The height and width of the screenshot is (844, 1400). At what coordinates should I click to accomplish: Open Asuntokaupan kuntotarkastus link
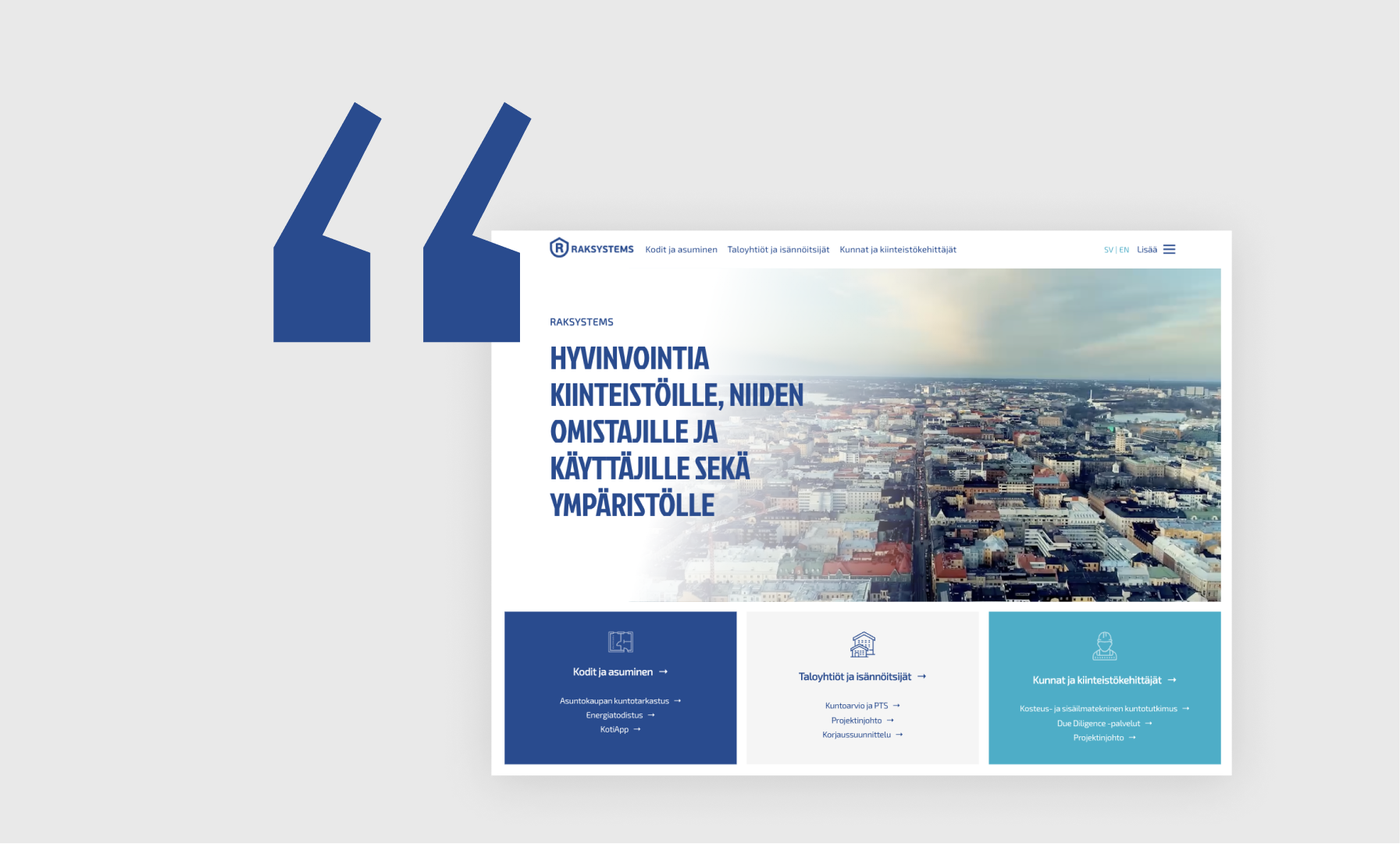[620, 701]
